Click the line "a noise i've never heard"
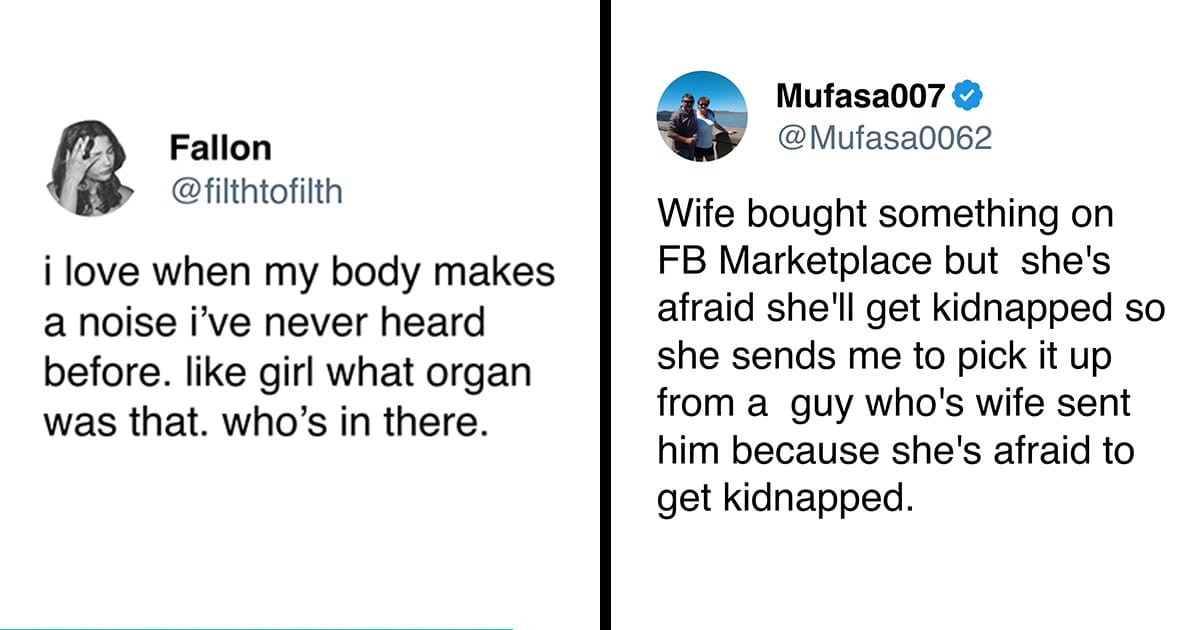Image resolution: width=1200 pixels, height=630 pixels. 263,323
